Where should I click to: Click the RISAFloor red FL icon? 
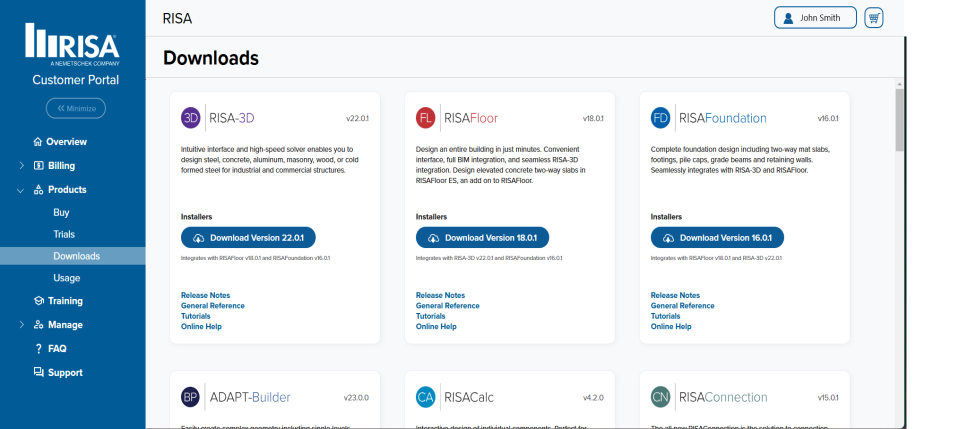(426, 118)
